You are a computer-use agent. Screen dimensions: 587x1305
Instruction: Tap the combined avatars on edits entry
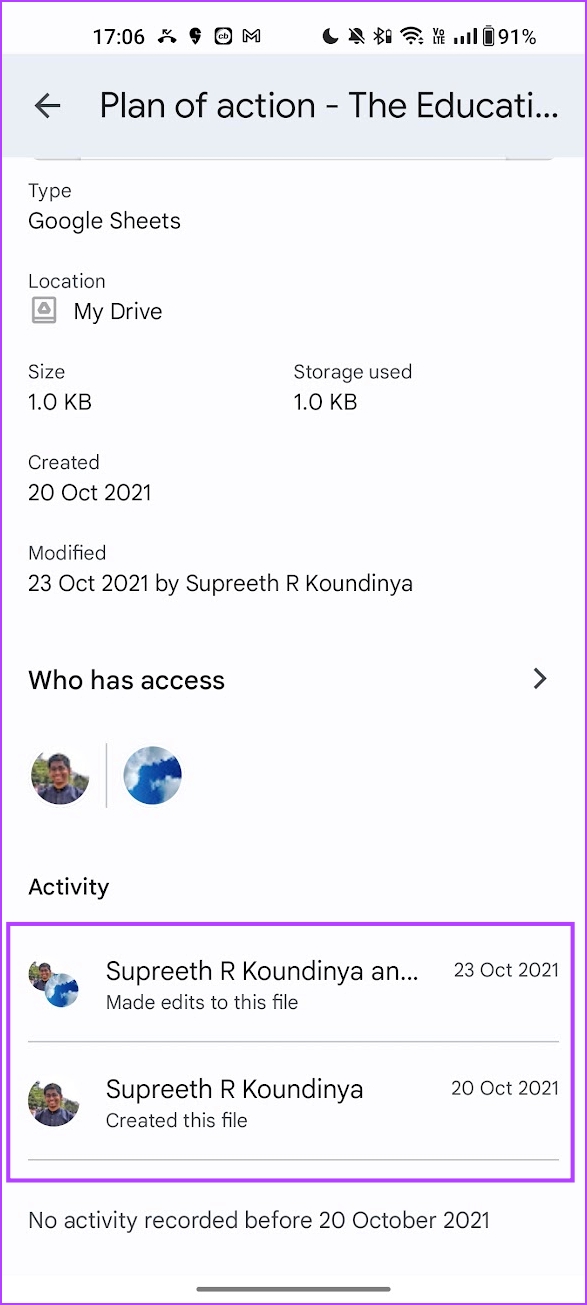pyautogui.click(x=54, y=984)
